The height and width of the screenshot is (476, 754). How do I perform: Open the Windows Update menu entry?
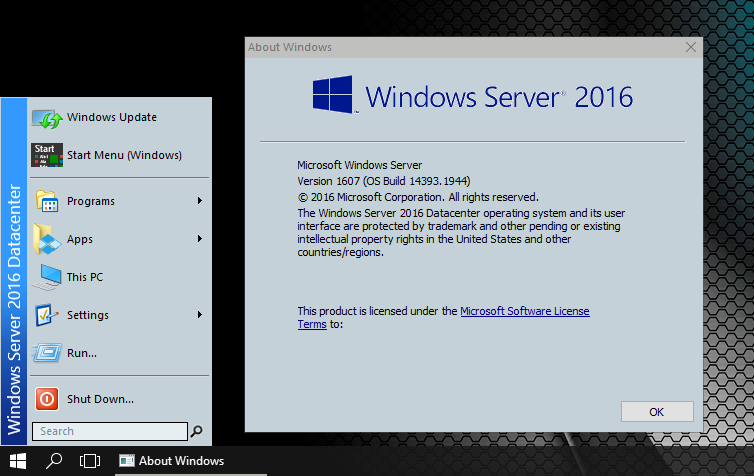(x=112, y=117)
